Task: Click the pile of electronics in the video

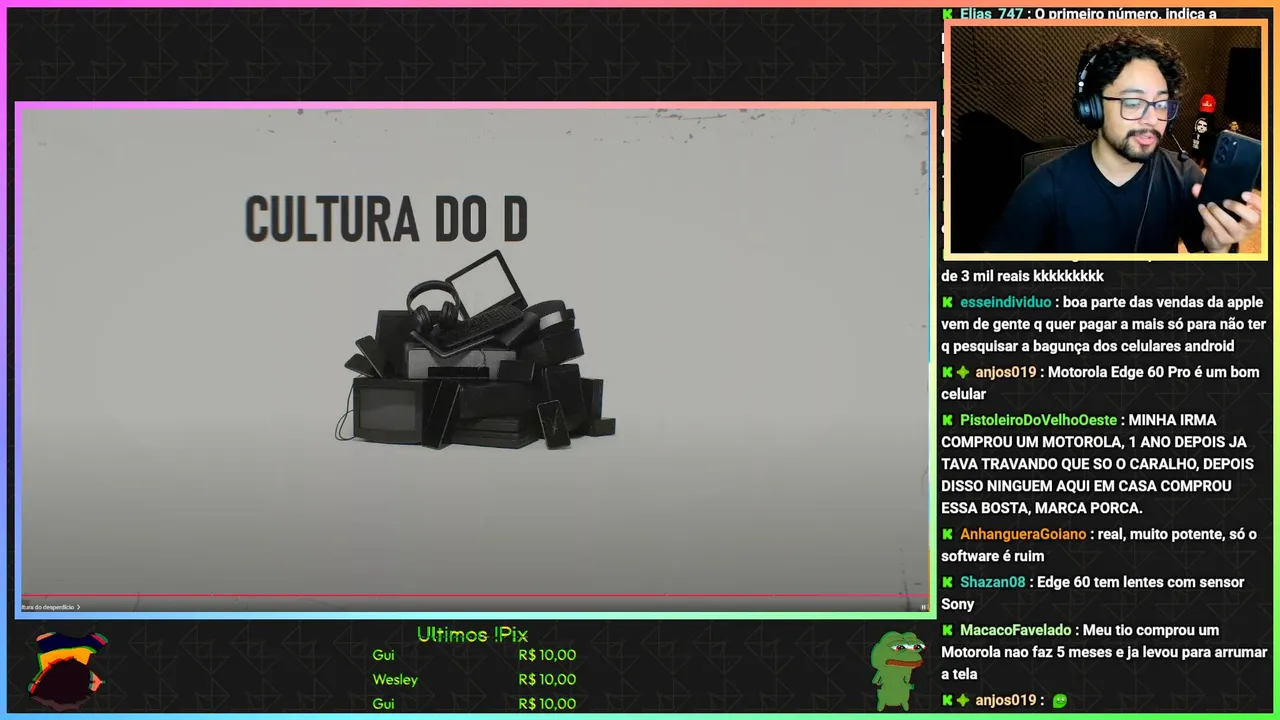Action: [475, 350]
